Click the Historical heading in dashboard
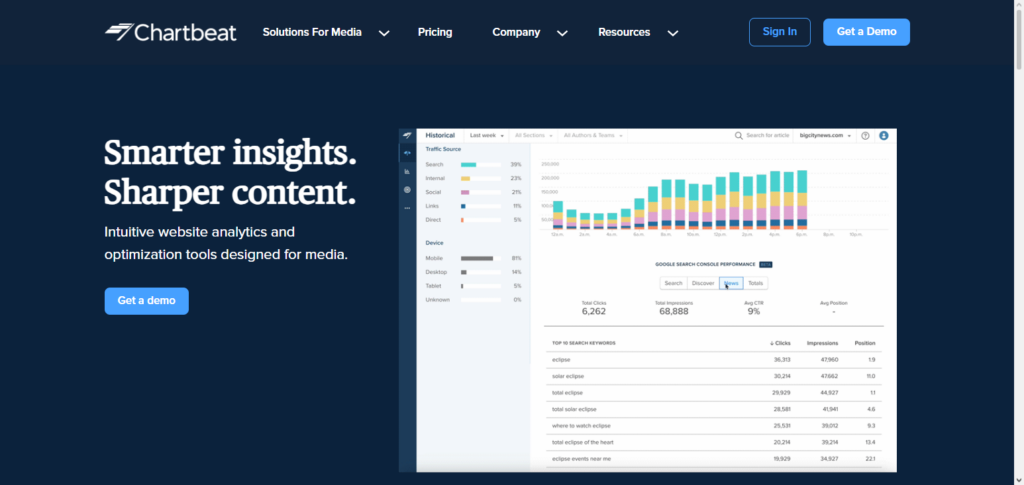Viewport: 1024px width, 485px height. [x=440, y=135]
